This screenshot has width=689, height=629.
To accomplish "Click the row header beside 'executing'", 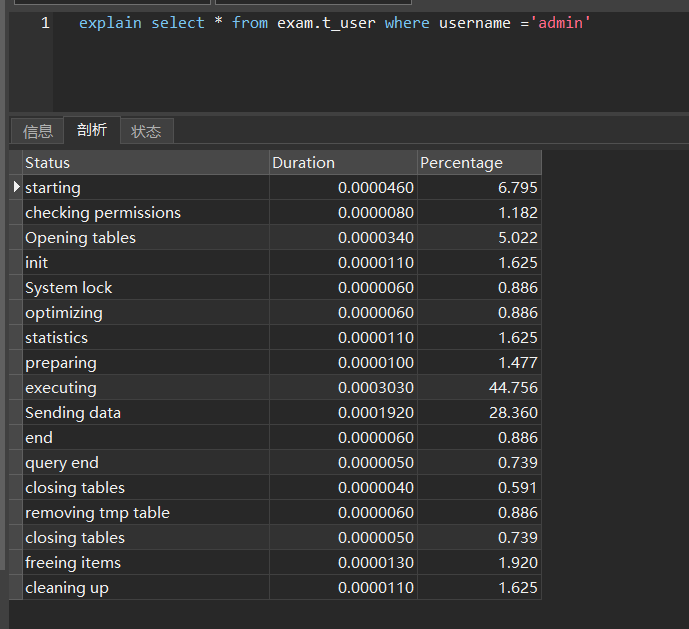I will 16,388.
